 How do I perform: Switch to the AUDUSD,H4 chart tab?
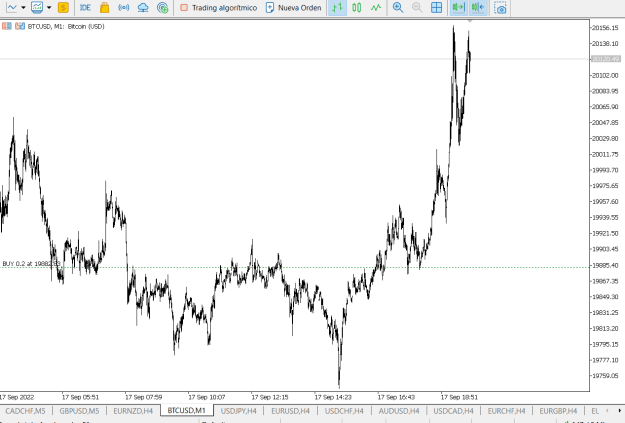(x=399, y=411)
